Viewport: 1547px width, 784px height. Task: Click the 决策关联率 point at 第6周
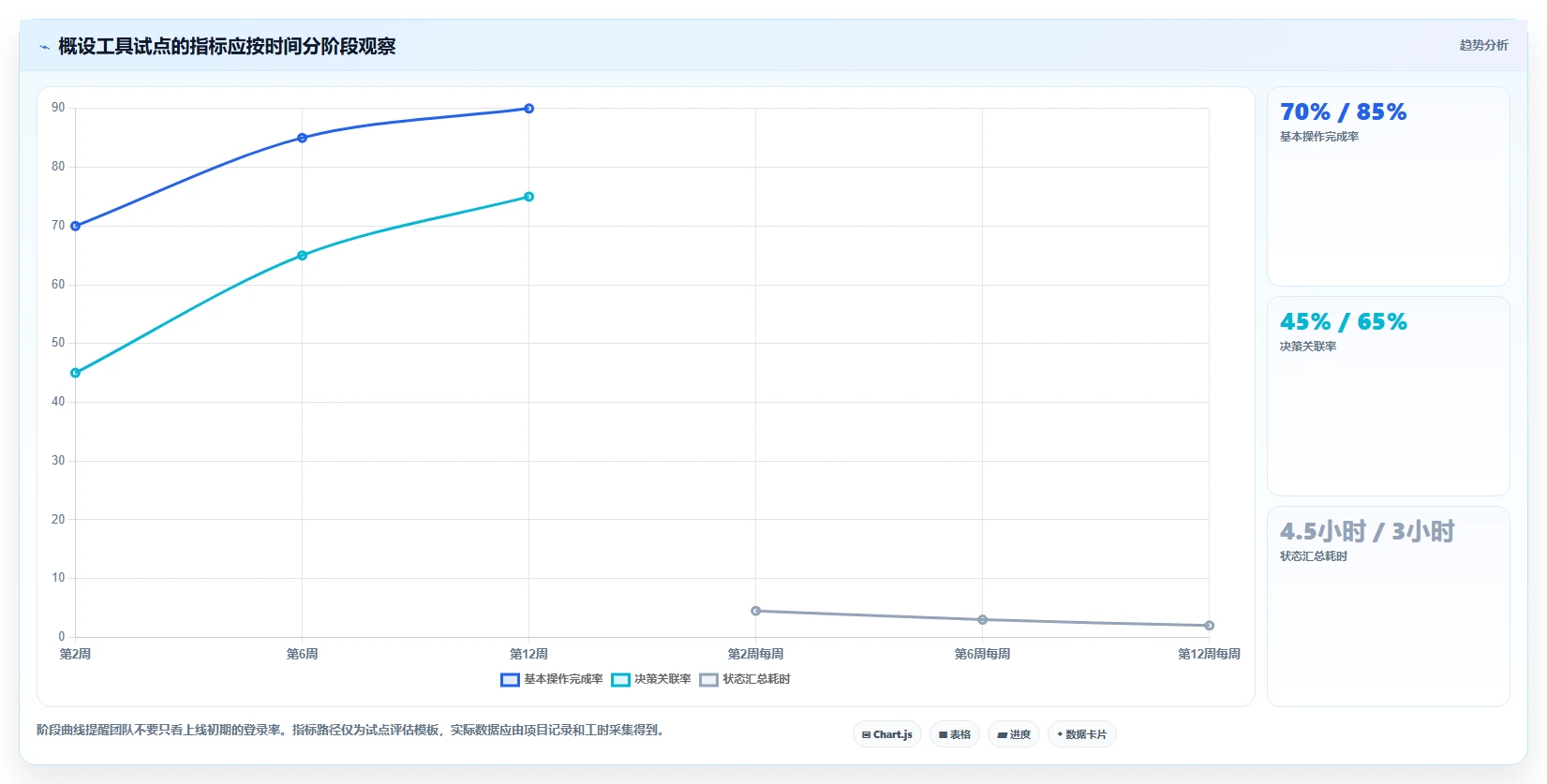pos(302,256)
